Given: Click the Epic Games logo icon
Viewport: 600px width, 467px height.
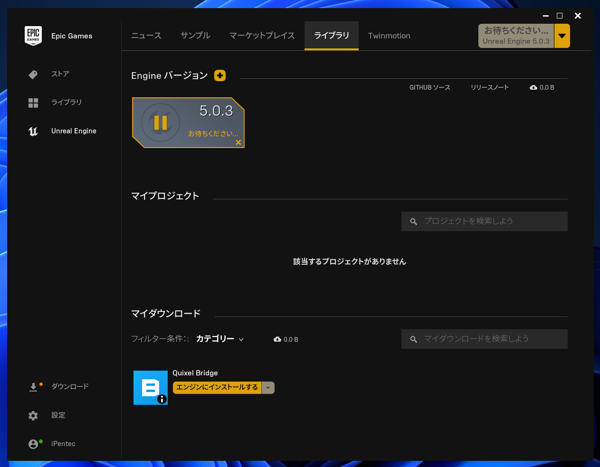Looking at the screenshot, I should (x=33, y=36).
